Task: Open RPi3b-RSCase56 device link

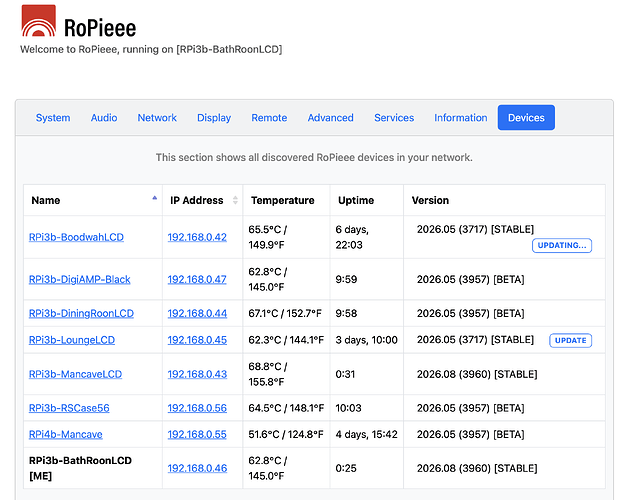Action: pos(69,408)
